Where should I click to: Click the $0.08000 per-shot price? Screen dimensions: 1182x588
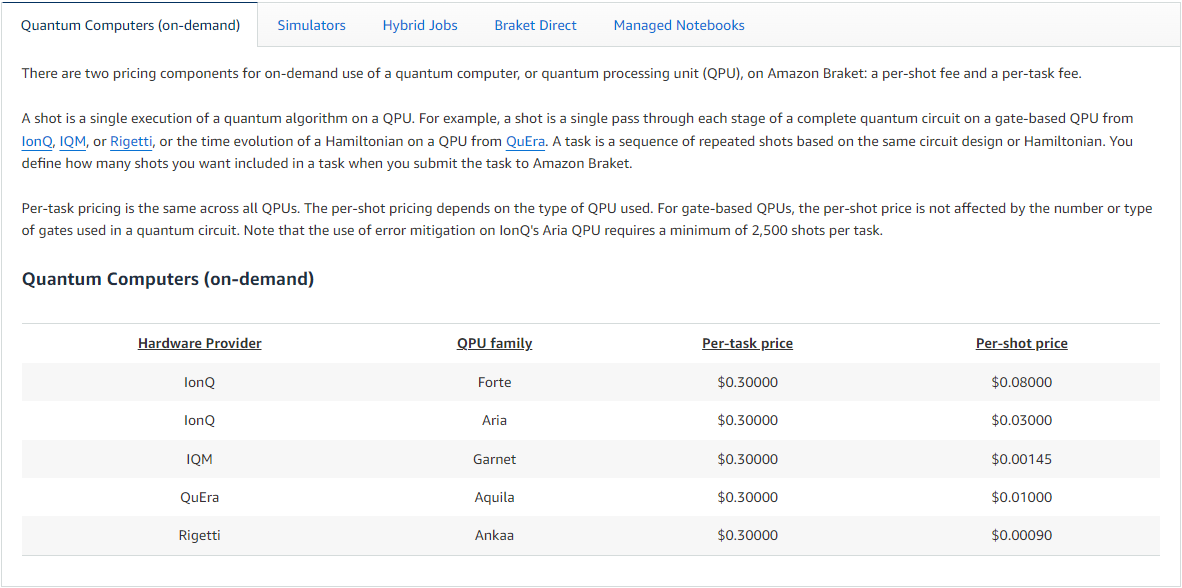point(1021,382)
